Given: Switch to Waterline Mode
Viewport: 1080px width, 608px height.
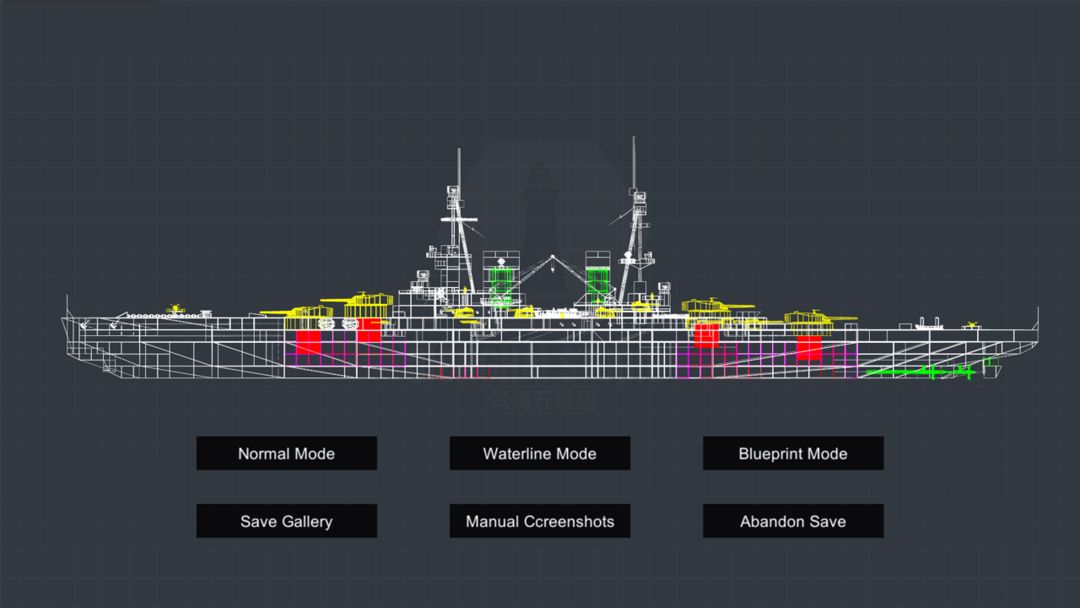Looking at the screenshot, I should (539, 453).
